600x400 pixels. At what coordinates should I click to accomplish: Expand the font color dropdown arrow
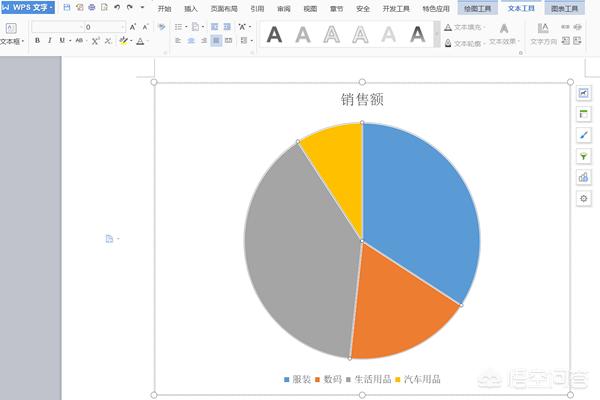pos(148,41)
